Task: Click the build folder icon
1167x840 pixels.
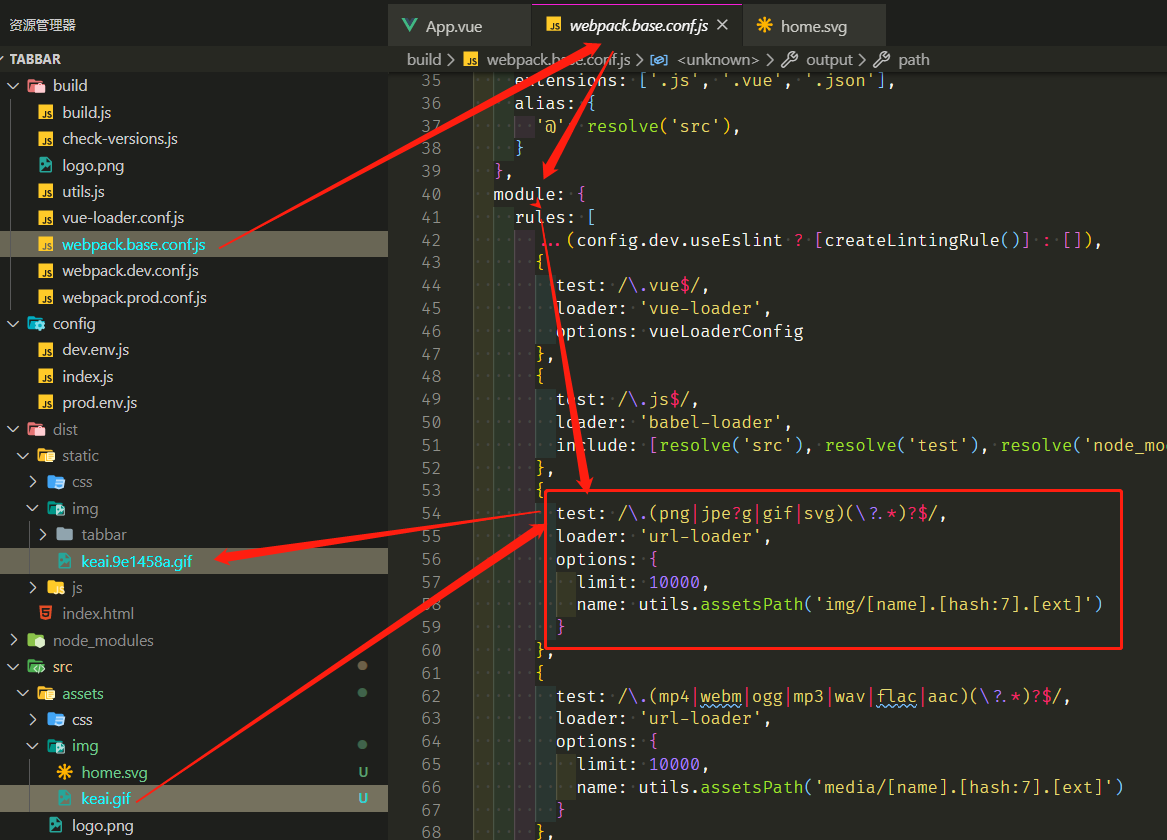Action: tap(36, 86)
